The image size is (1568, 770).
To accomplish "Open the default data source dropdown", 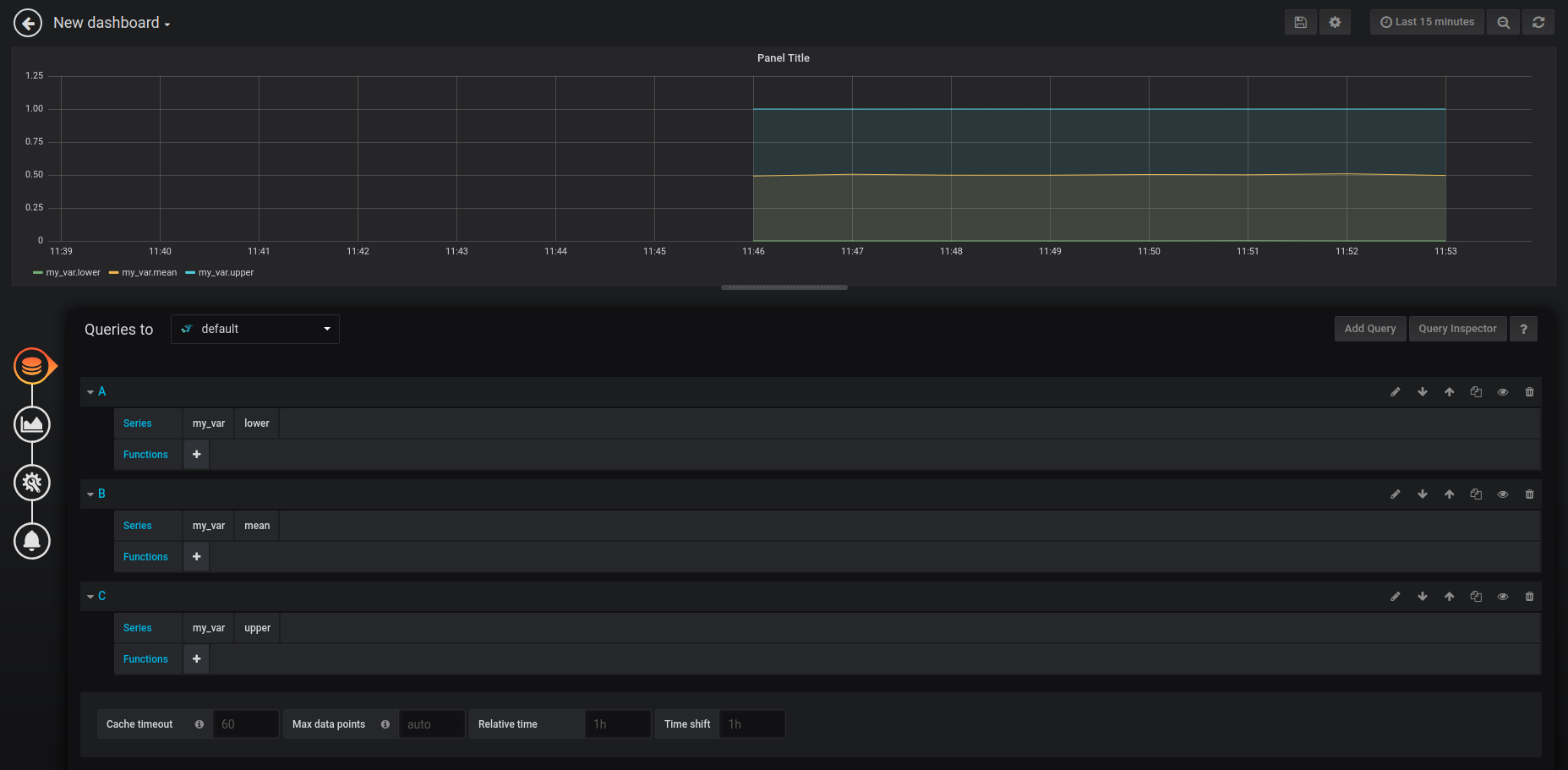I will [255, 329].
